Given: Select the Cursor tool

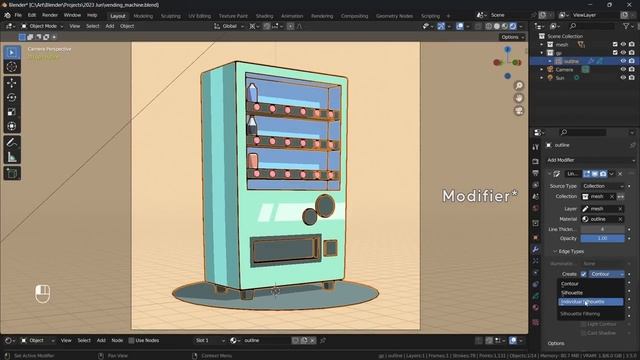Looking at the screenshot, I should 12,67.
